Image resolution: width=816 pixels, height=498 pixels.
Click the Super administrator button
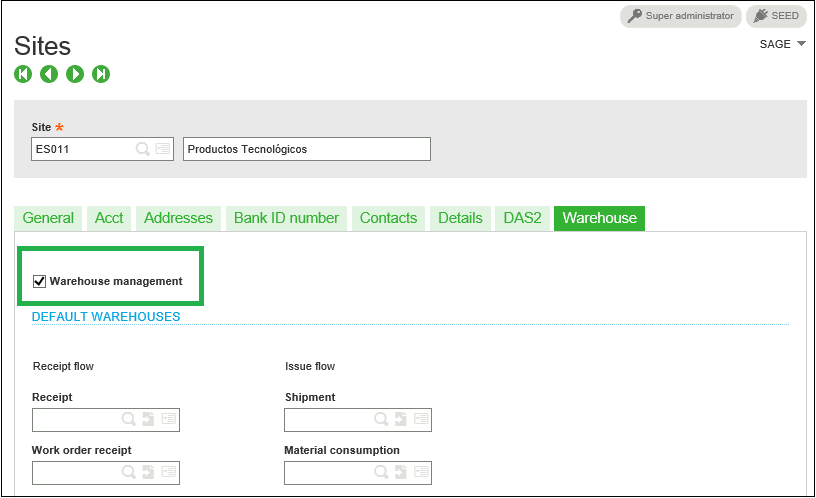(681, 16)
